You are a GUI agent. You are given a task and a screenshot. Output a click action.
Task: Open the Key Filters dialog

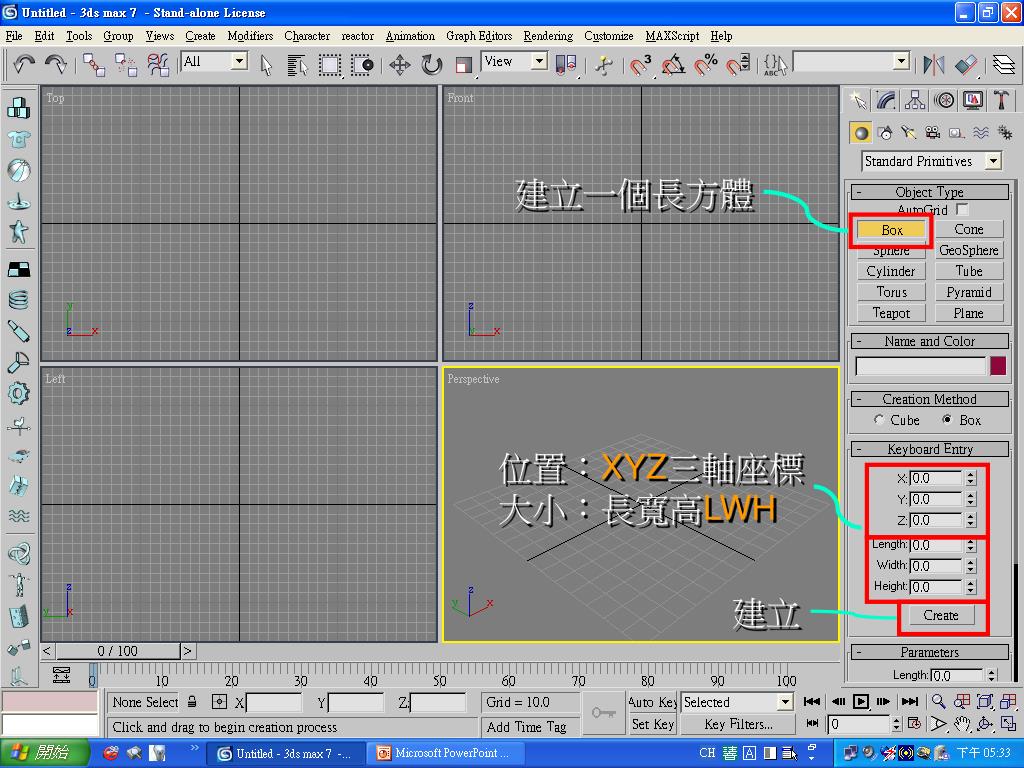(738, 724)
